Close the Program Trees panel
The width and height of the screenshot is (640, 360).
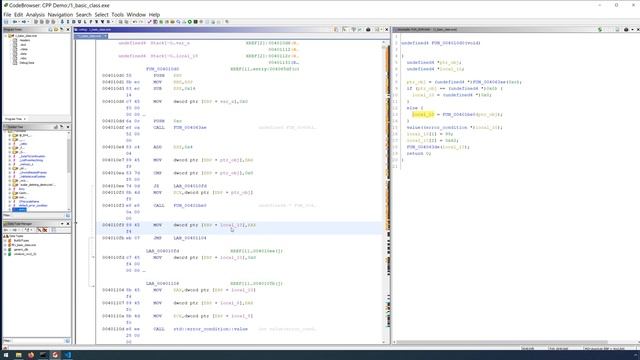68,29
